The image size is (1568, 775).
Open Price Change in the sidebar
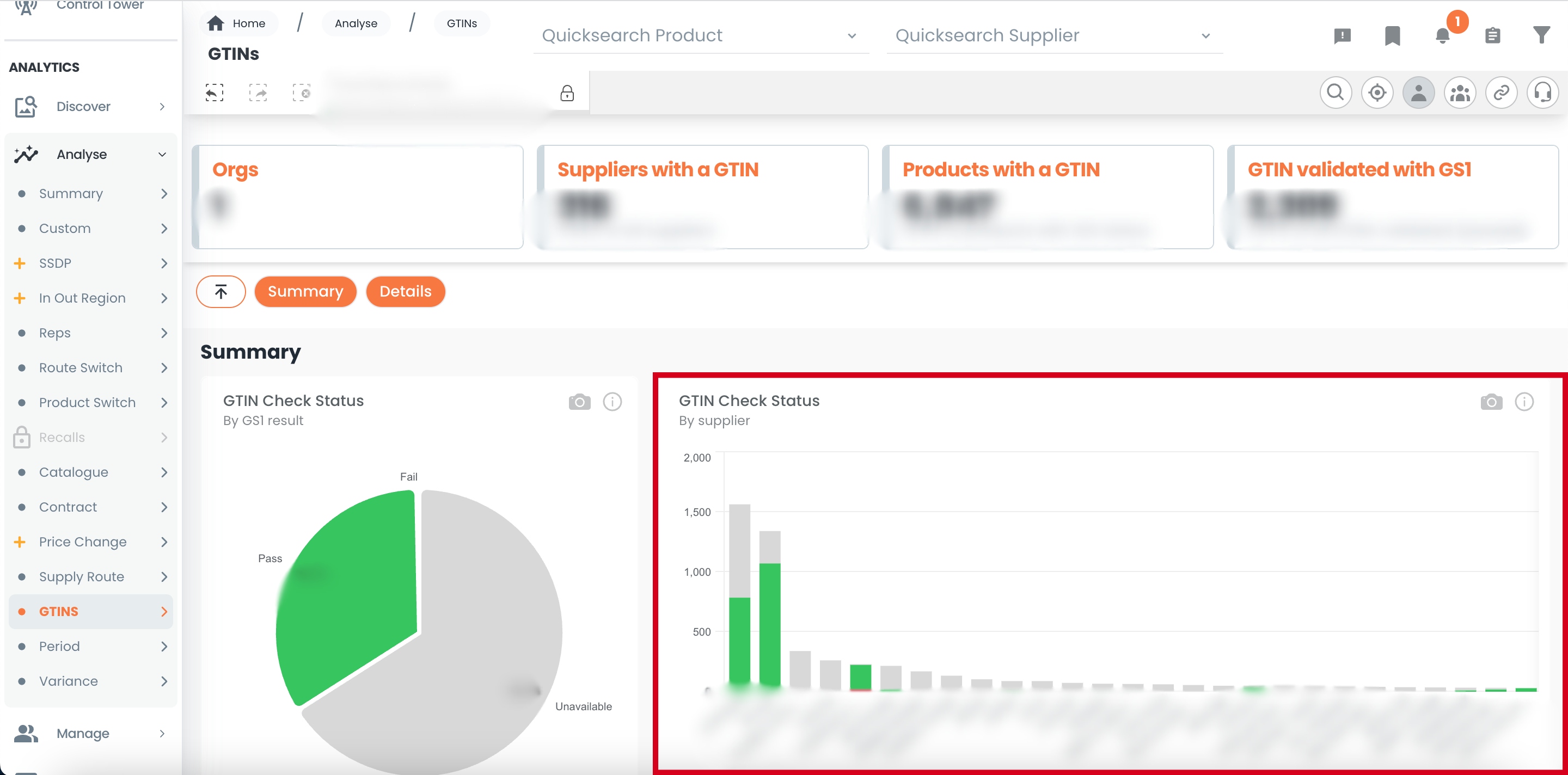pos(91,542)
